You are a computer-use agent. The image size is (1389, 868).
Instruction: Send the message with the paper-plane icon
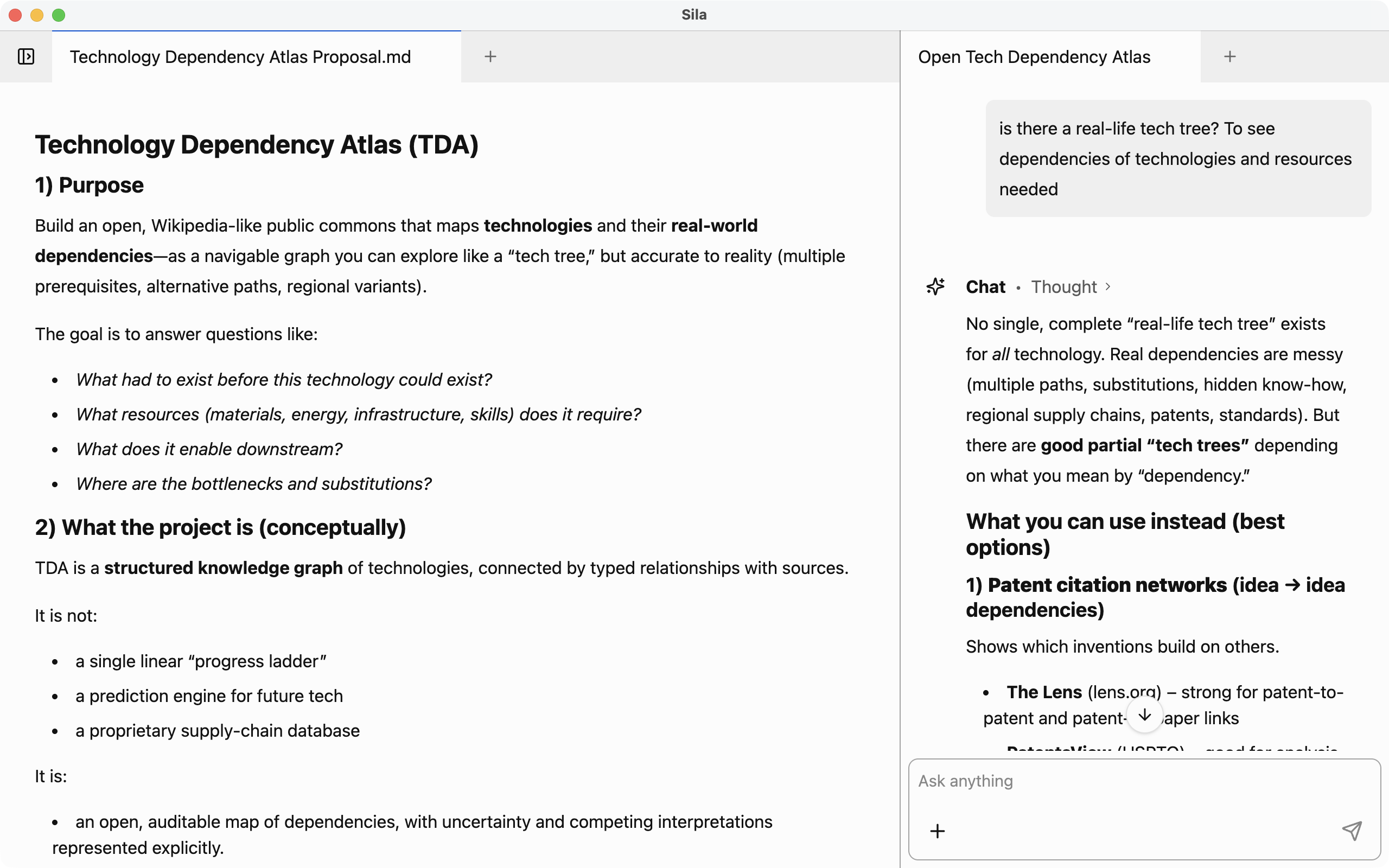(1352, 831)
